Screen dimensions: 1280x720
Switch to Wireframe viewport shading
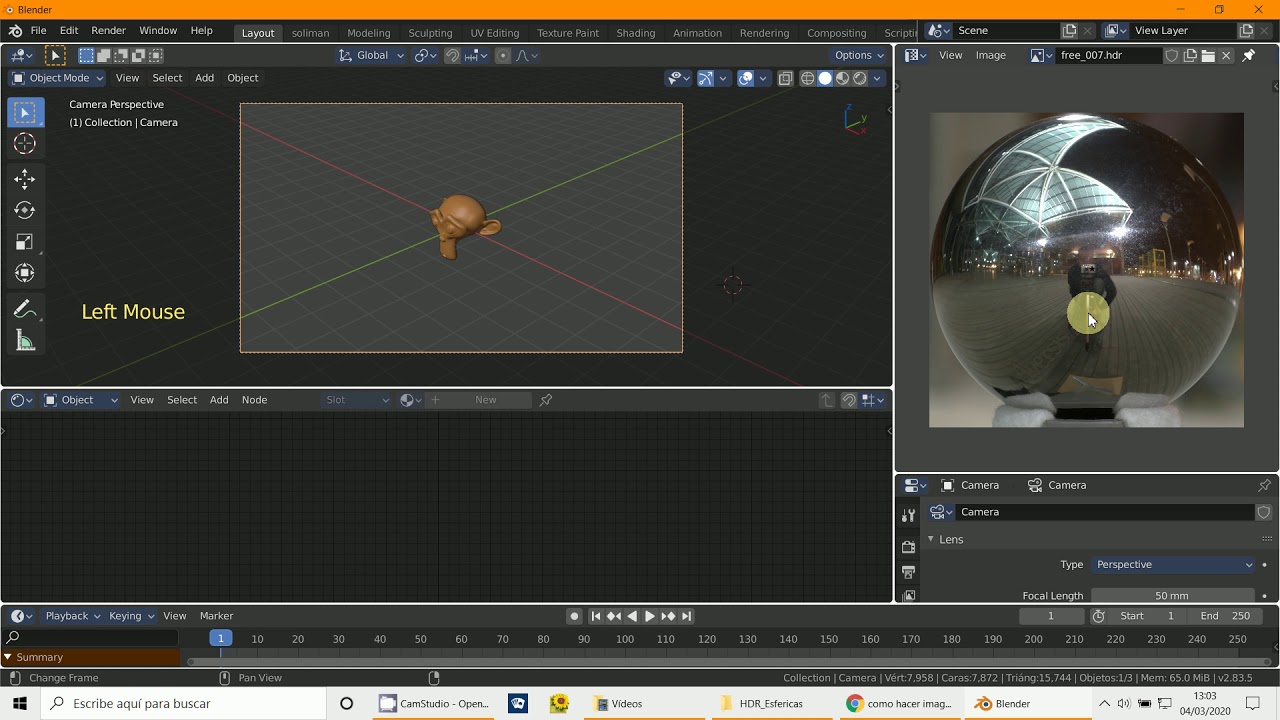point(808,78)
